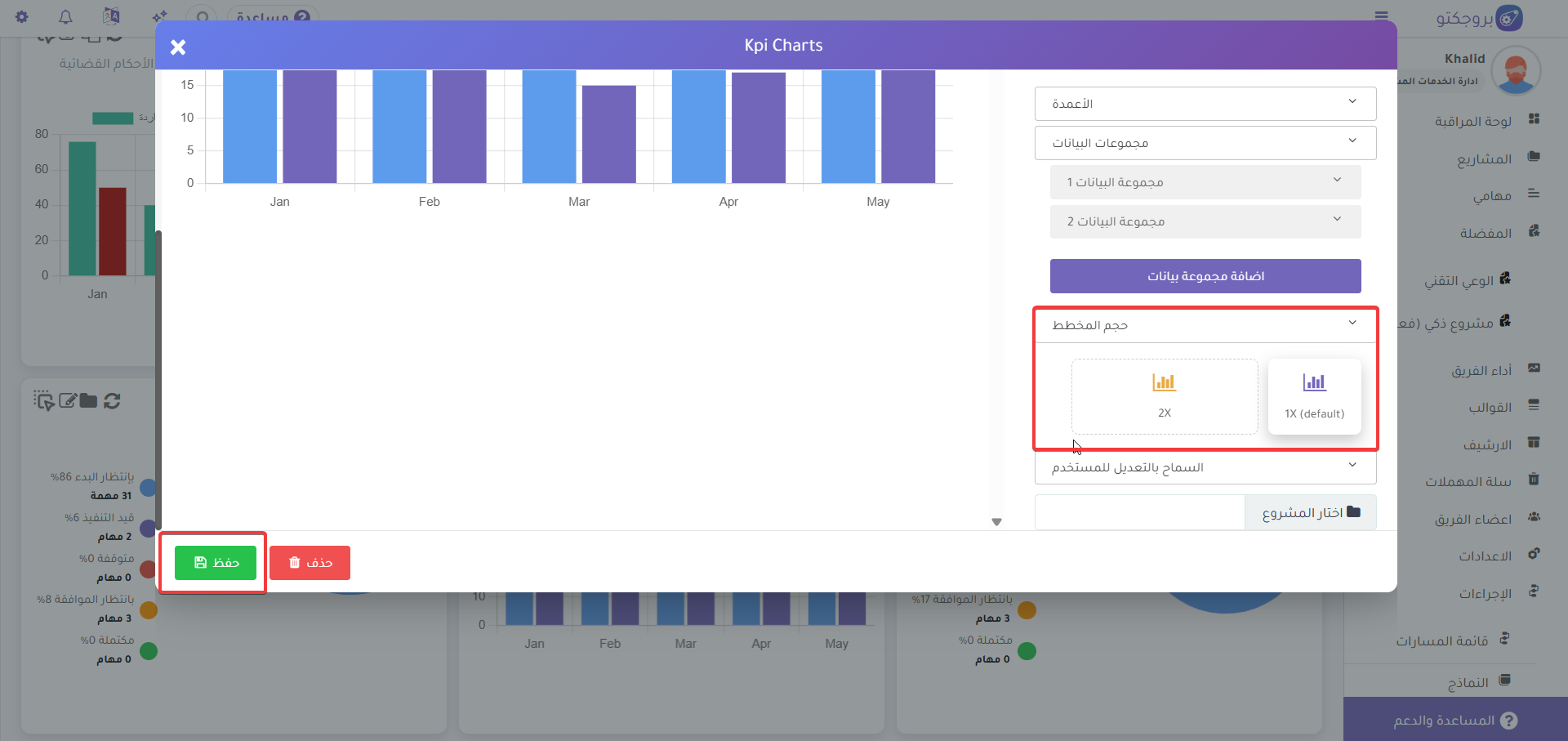Click the refresh icon on tasks widget
Image resolution: width=1568 pixels, height=741 pixels.
click(x=113, y=400)
